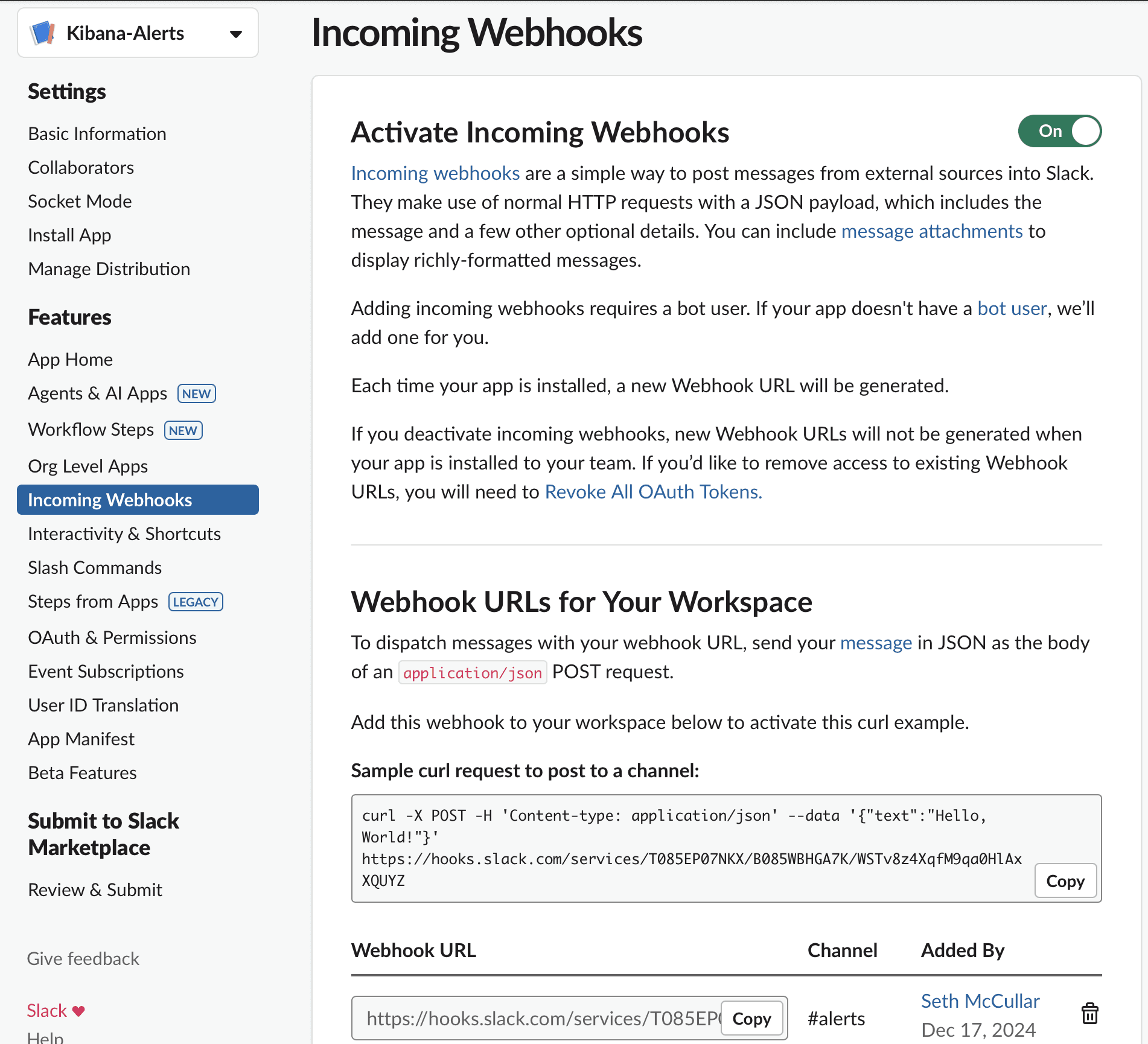Open the message link in webhook description

pos(876,643)
